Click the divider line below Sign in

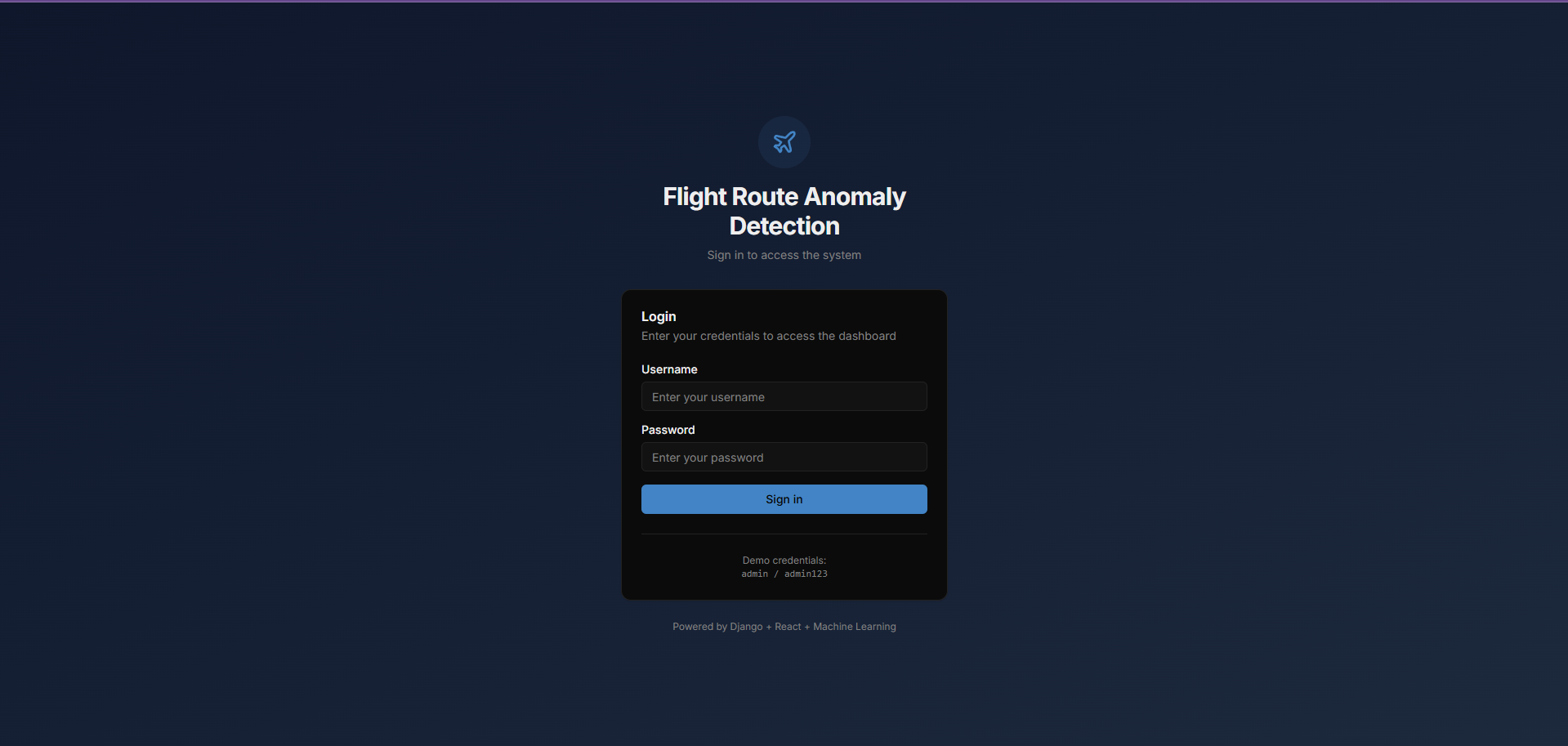click(784, 533)
